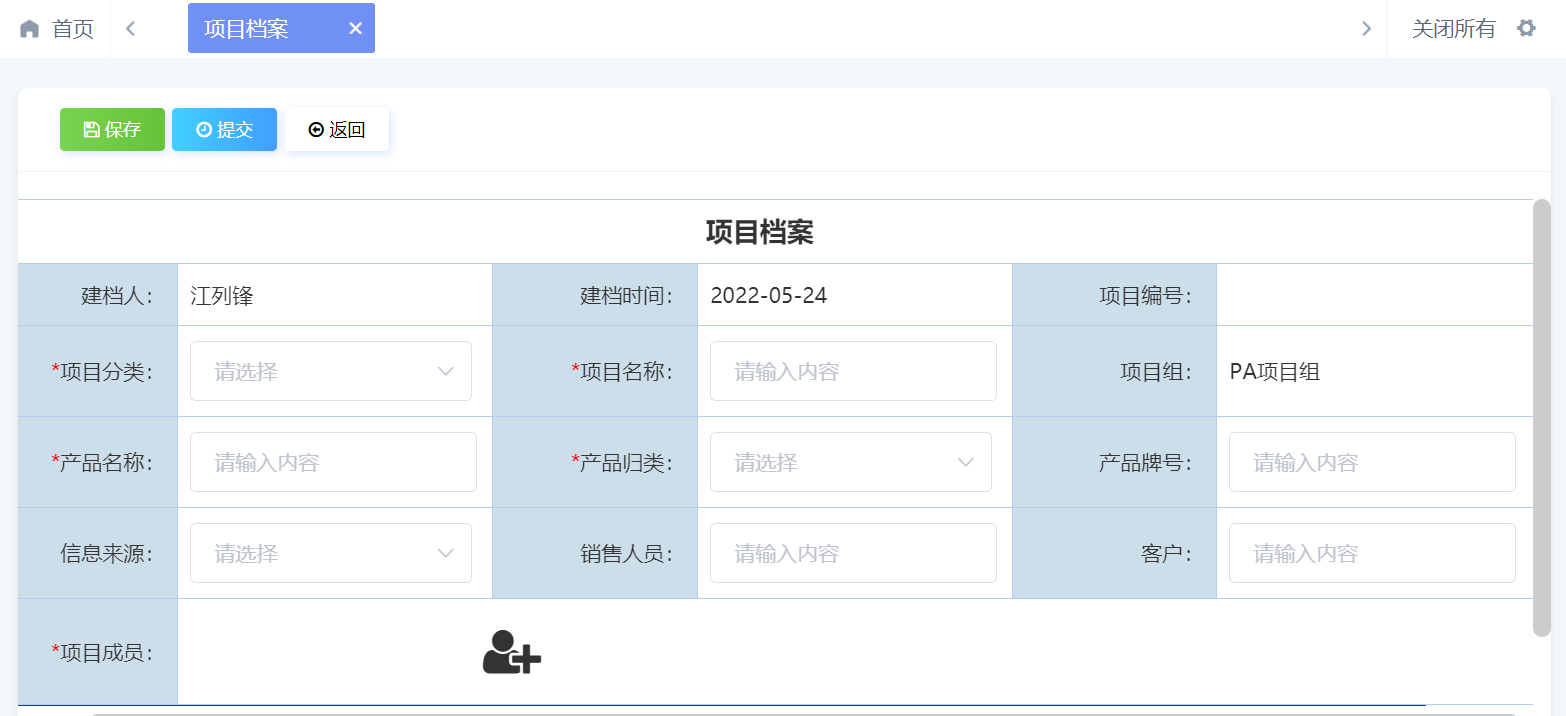Click inside the 项目名称 input field
1566x716 pixels.
click(x=852, y=370)
